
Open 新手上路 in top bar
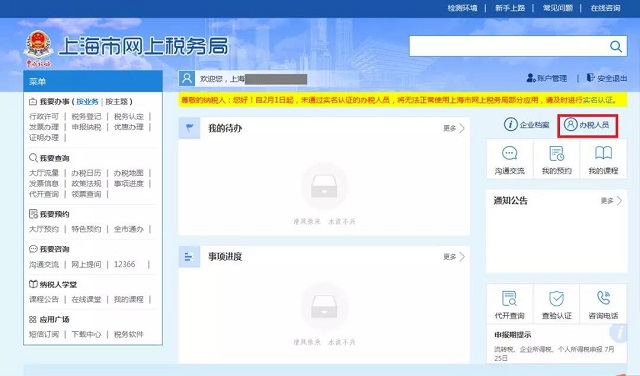point(510,8)
